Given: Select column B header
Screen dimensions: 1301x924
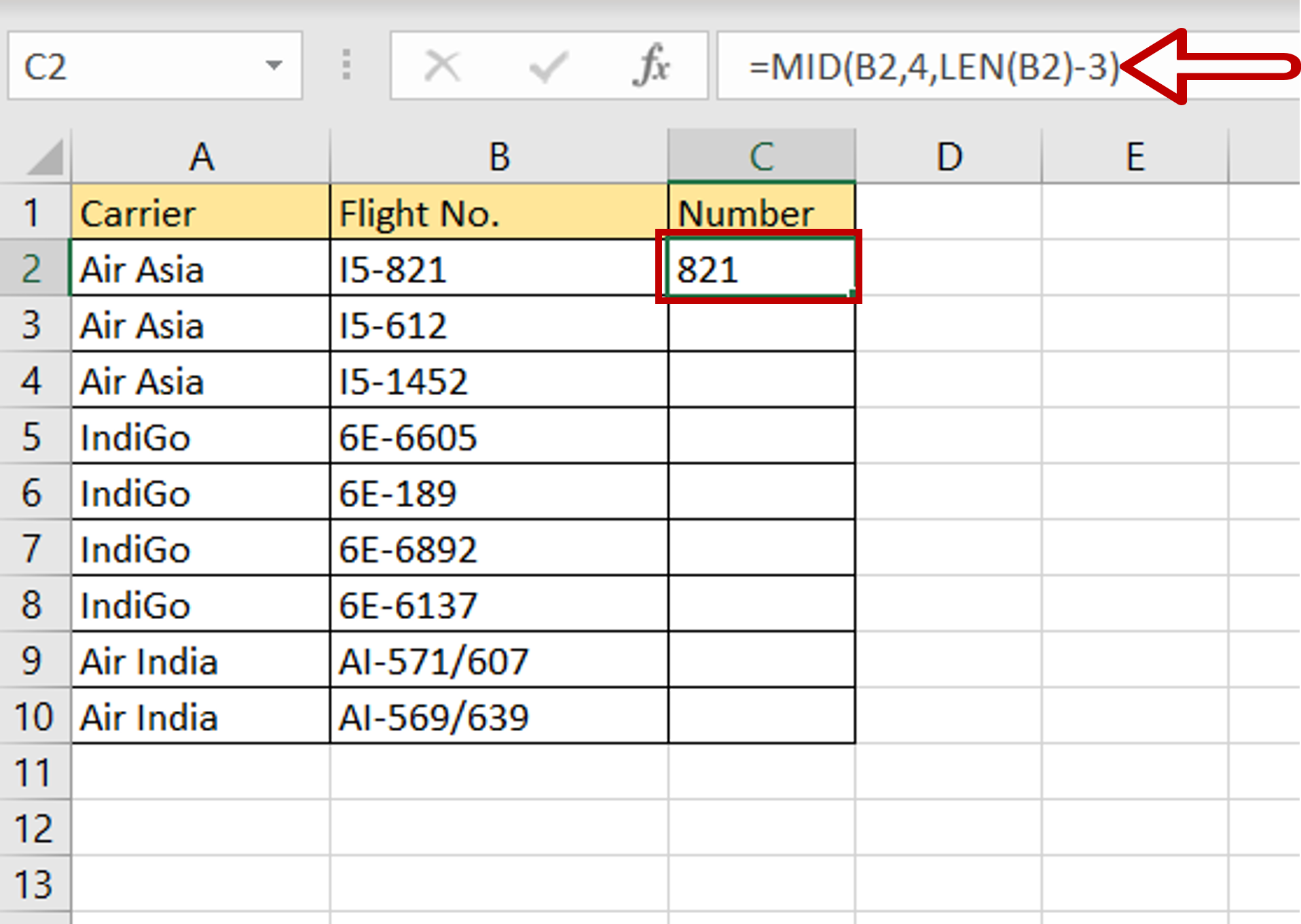Looking at the screenshot, I should click(499, 157).
